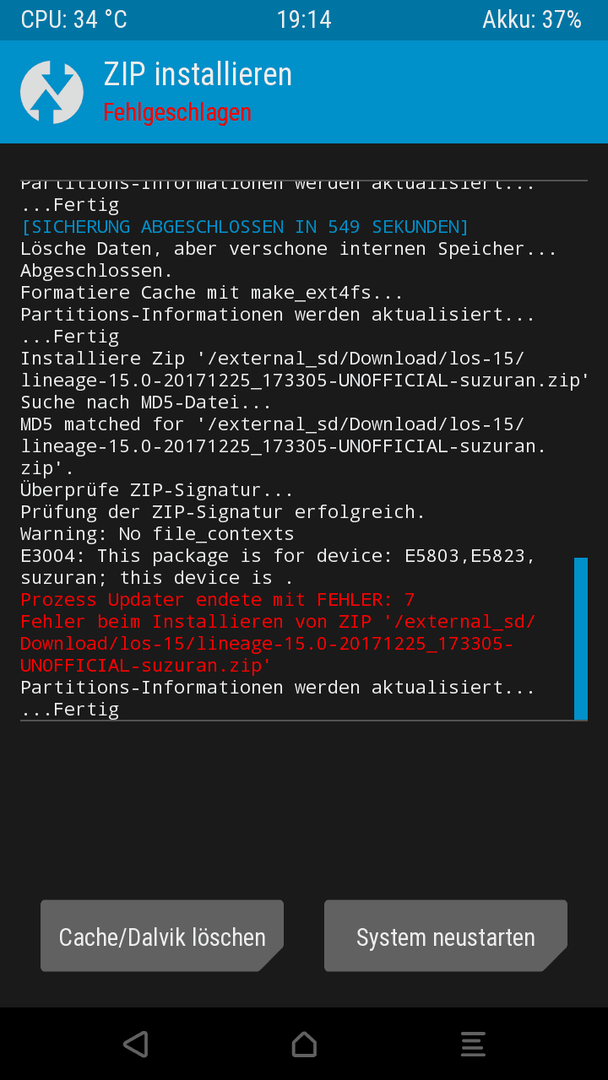This screenshot has width=608, height=1080.
Task: Tap the red Fehlgeschlagen status text
Action: (x=177, y=112)
